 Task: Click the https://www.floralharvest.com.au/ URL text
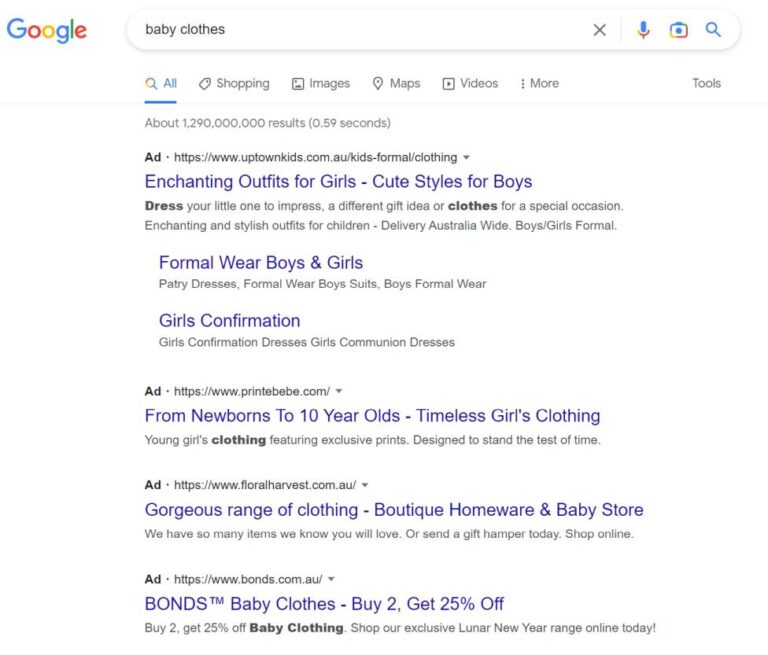pos(265,485)
